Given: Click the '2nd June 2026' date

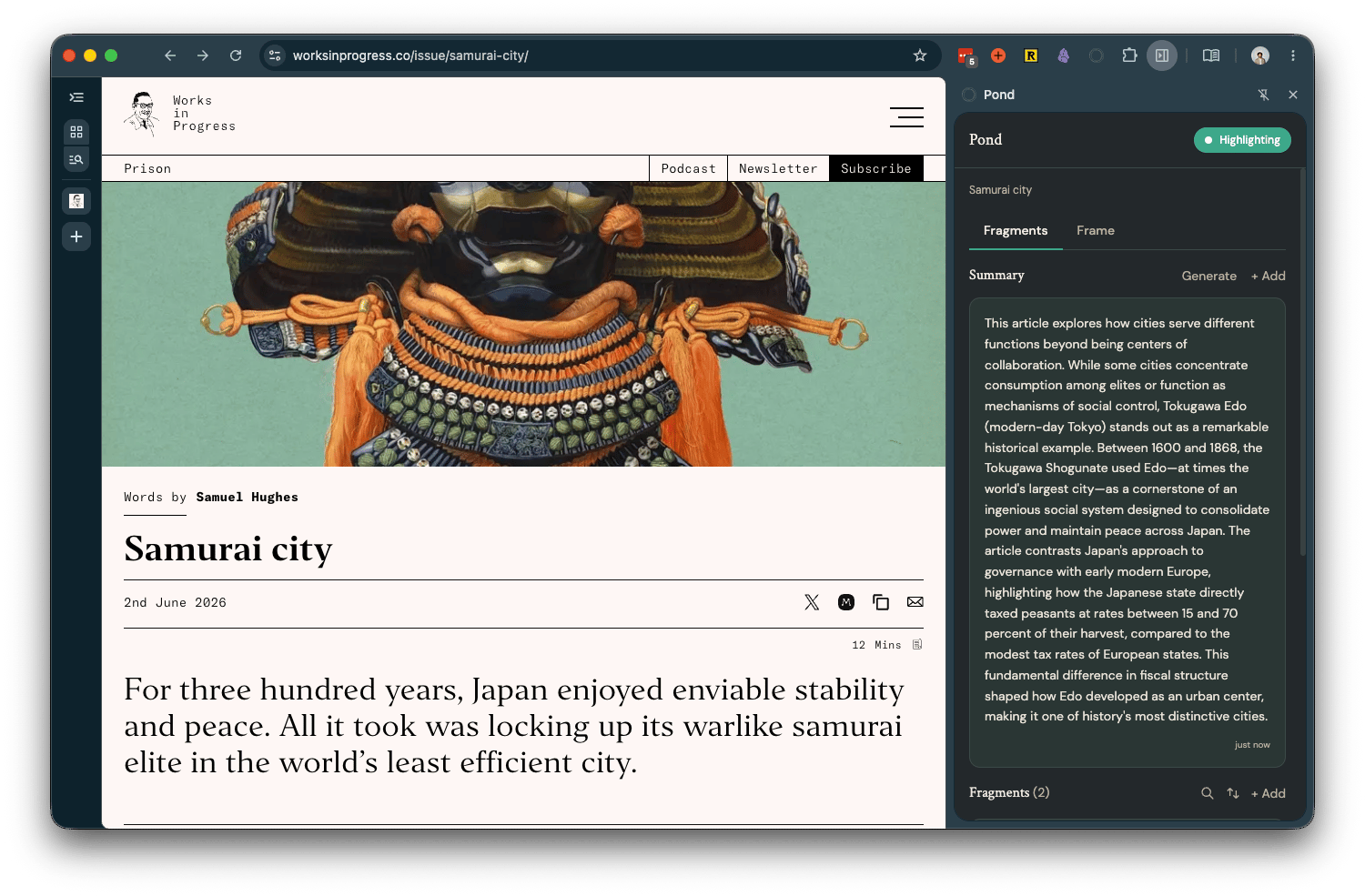Looking at the screenshot, I should point(175,602).
